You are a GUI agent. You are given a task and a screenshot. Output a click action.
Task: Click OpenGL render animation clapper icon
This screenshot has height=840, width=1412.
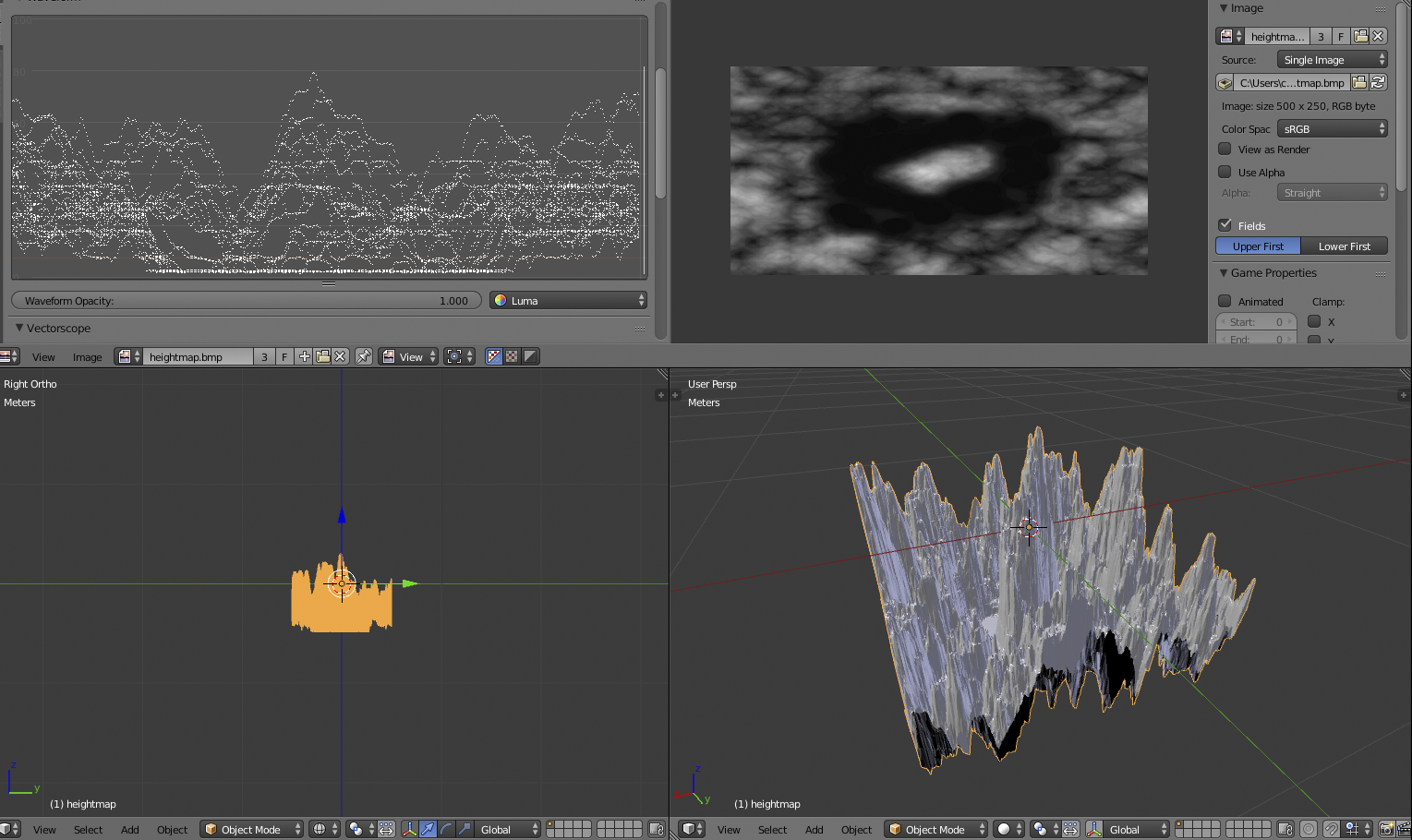coord(1404,829)
